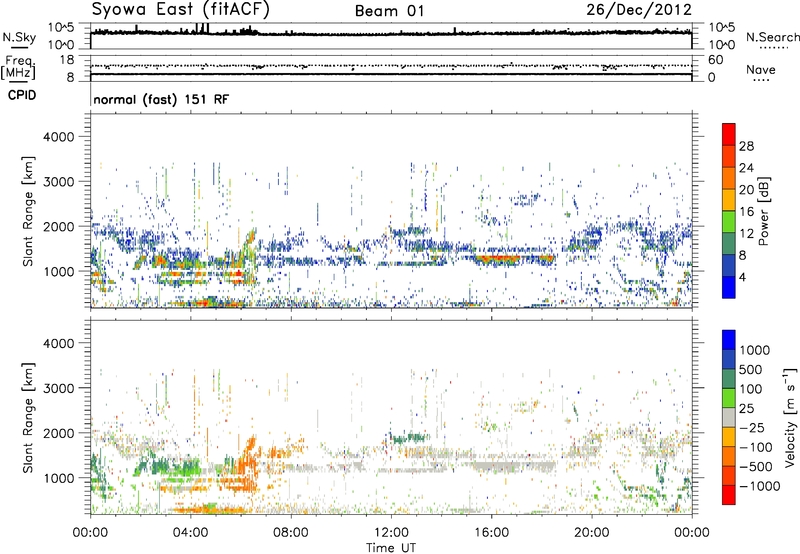Click the "Power [dB]" colorbar title
This screenshot has height=554, width=800.
click(x=764, y=211)
